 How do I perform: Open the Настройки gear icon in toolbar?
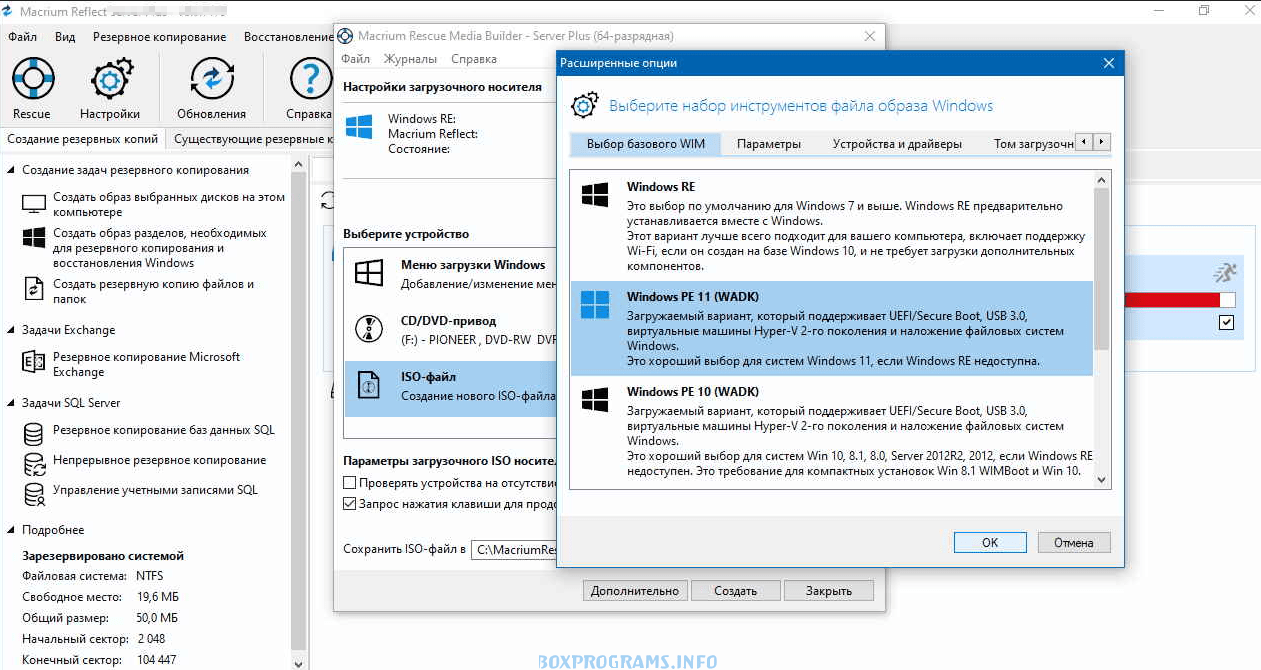[110, 78]
